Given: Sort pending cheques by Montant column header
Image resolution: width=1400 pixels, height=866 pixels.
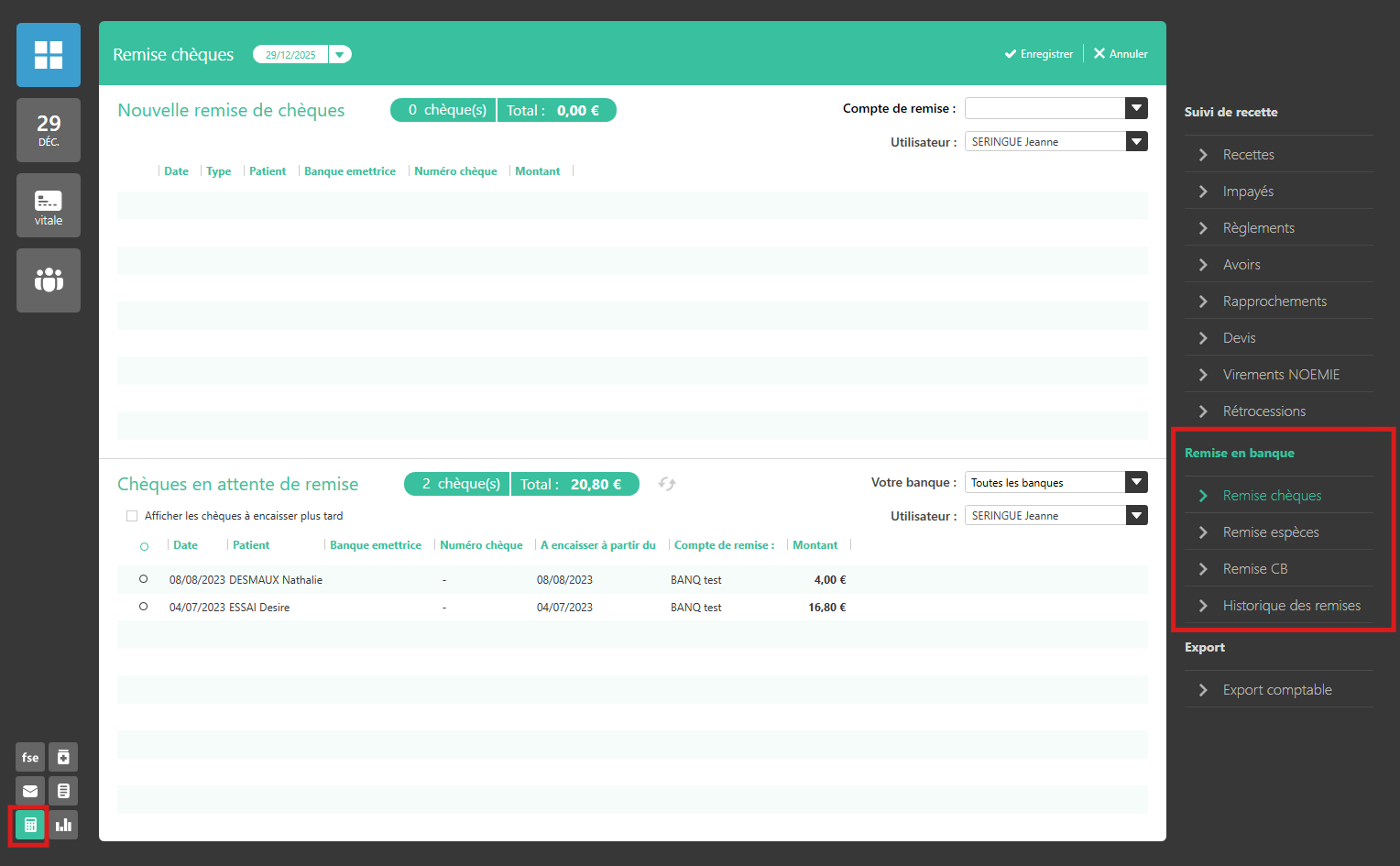Looking at the screenshot, I should tap(815, 545).
